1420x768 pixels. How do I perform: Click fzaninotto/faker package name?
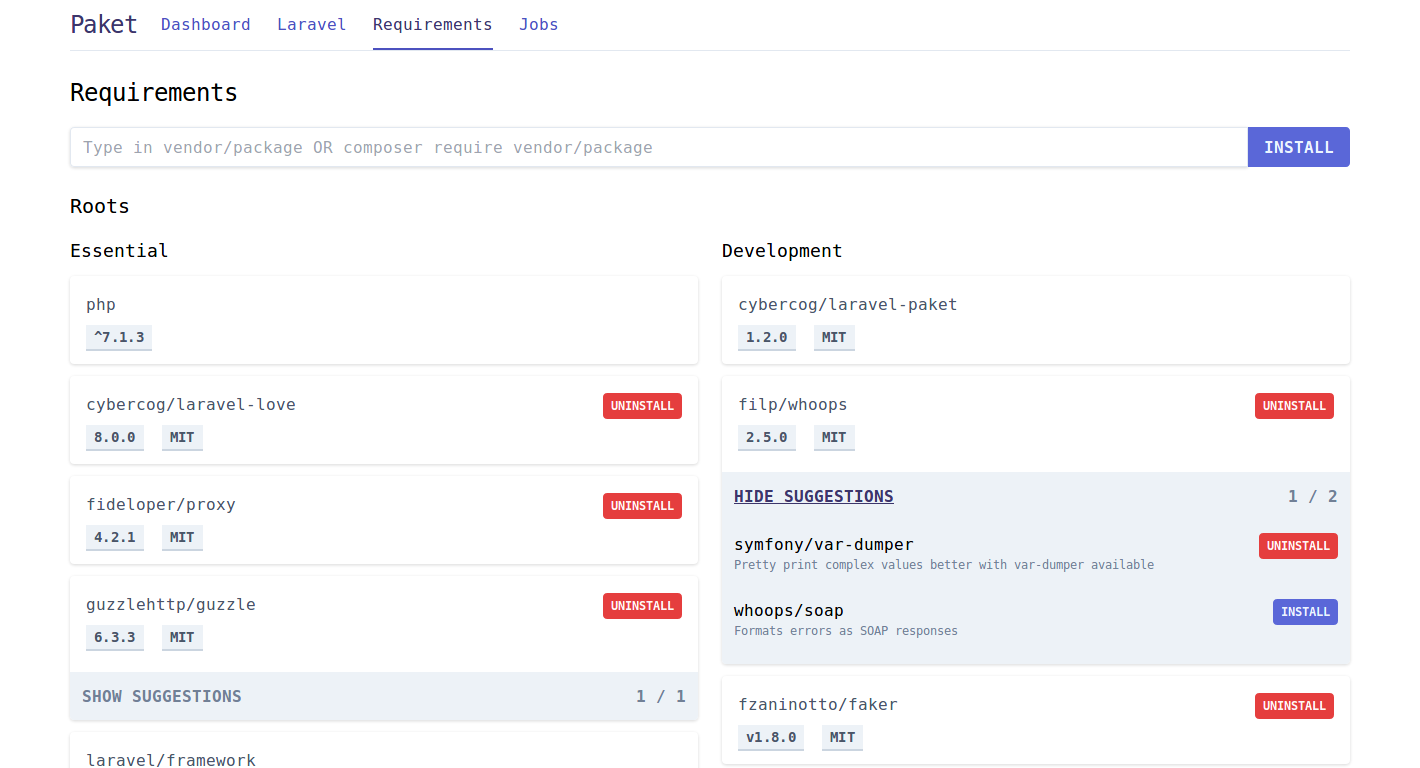click(x=818, y=705)
